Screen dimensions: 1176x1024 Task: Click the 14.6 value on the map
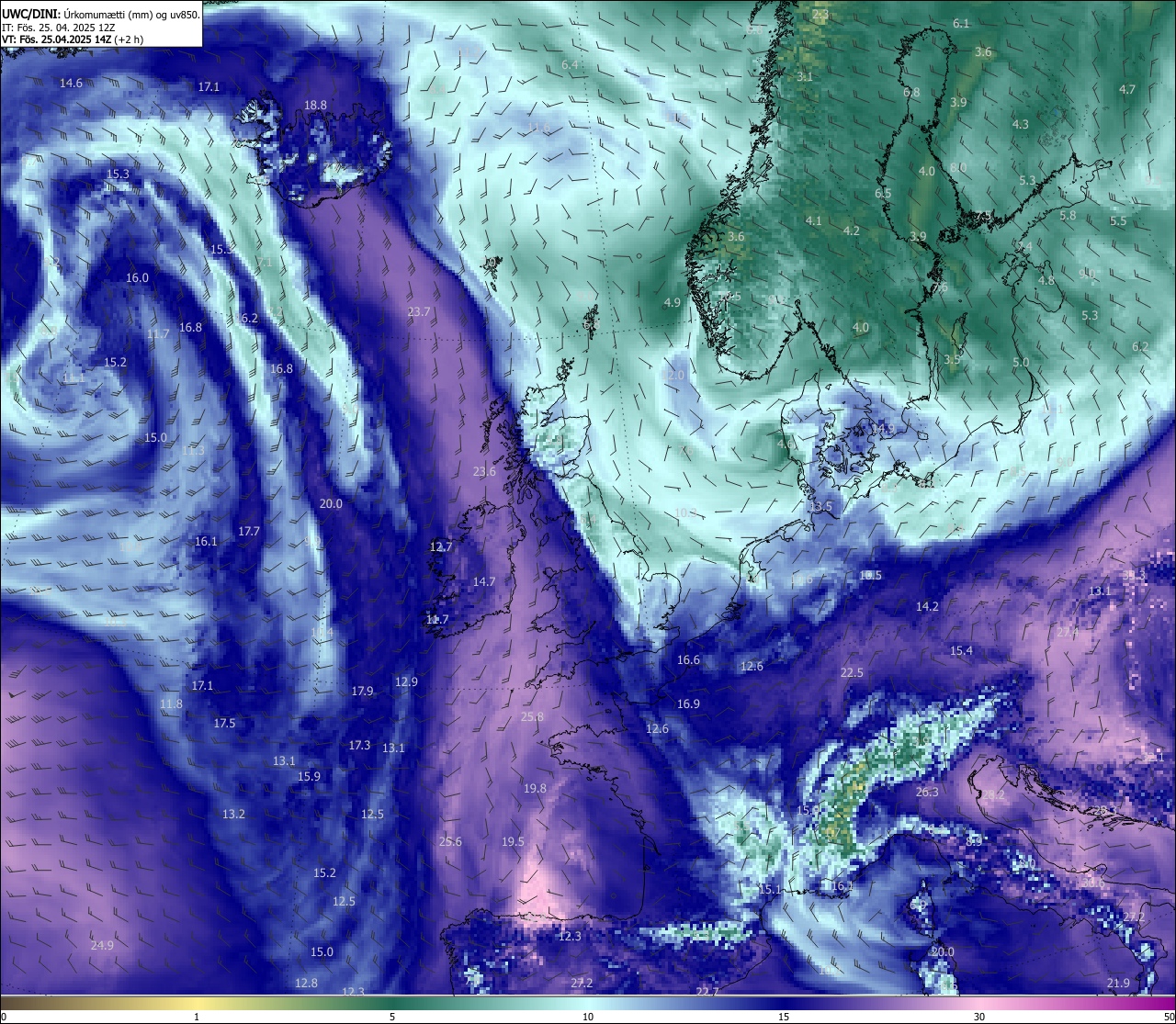tap(71, 83)
